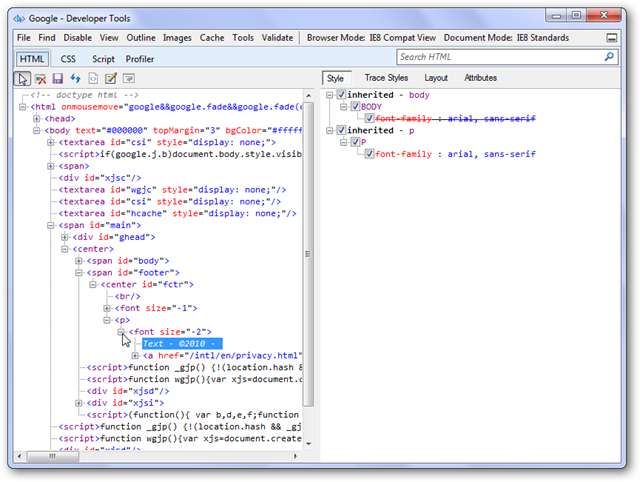Open the Disable menu
Viewport: 640px width, 482px height.
78,37
